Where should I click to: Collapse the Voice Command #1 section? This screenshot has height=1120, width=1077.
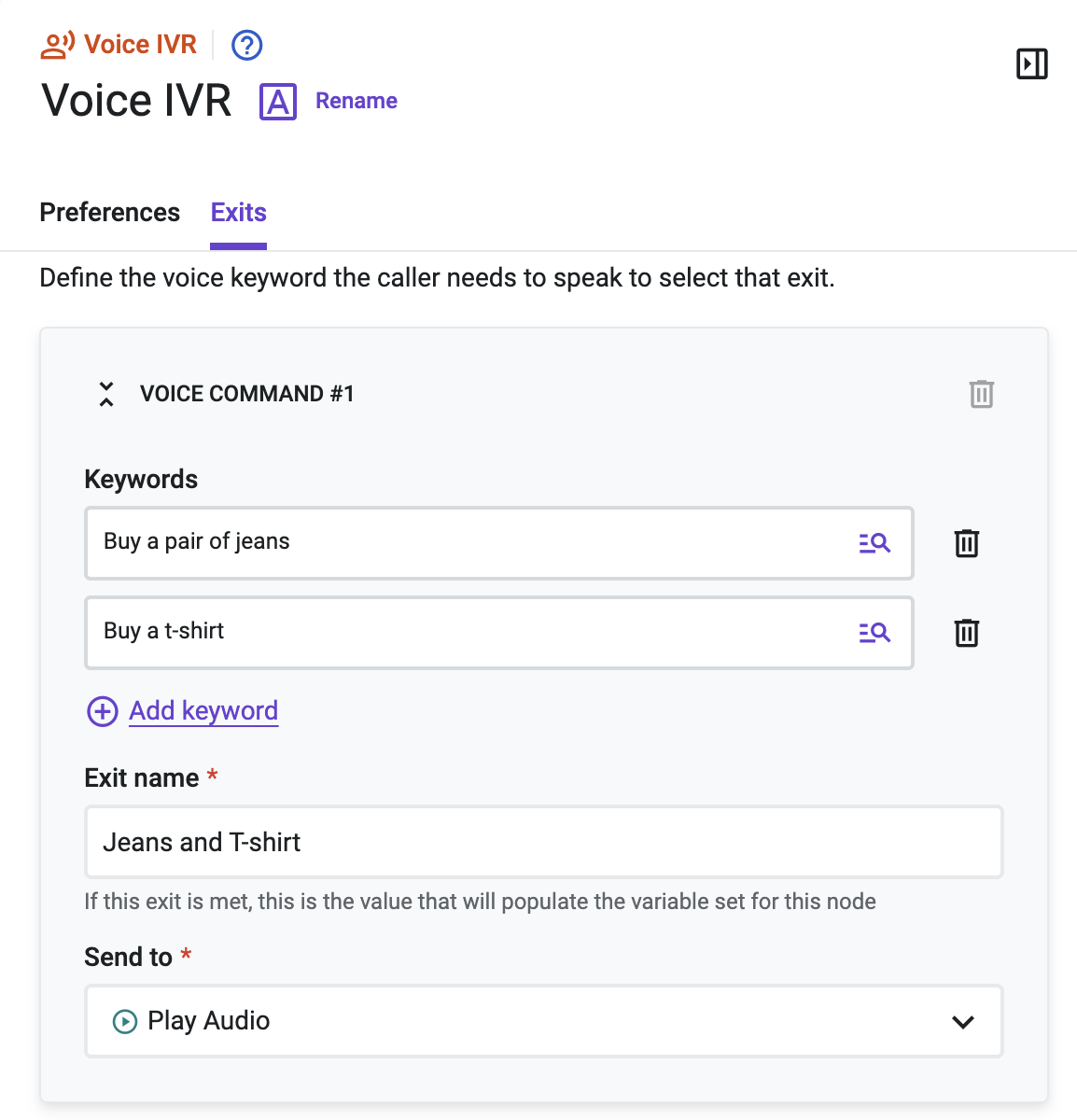106,394
